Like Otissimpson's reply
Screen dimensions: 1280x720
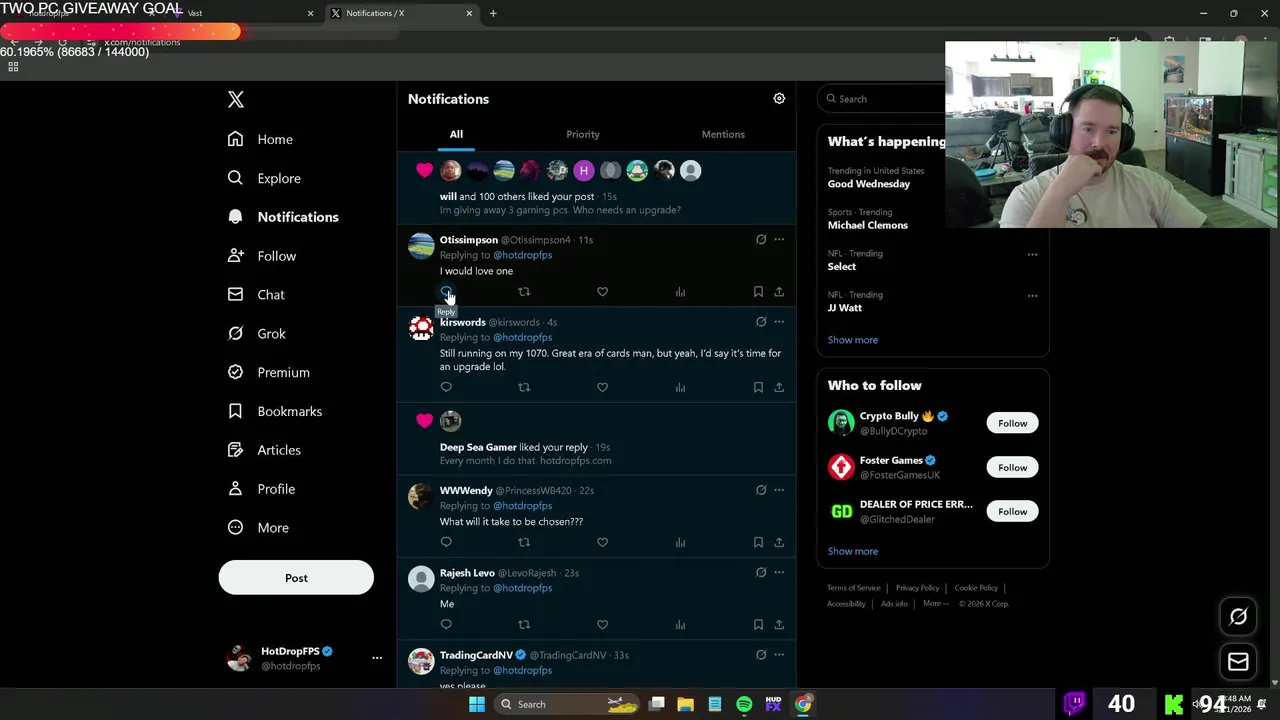[x=602, y=292]
